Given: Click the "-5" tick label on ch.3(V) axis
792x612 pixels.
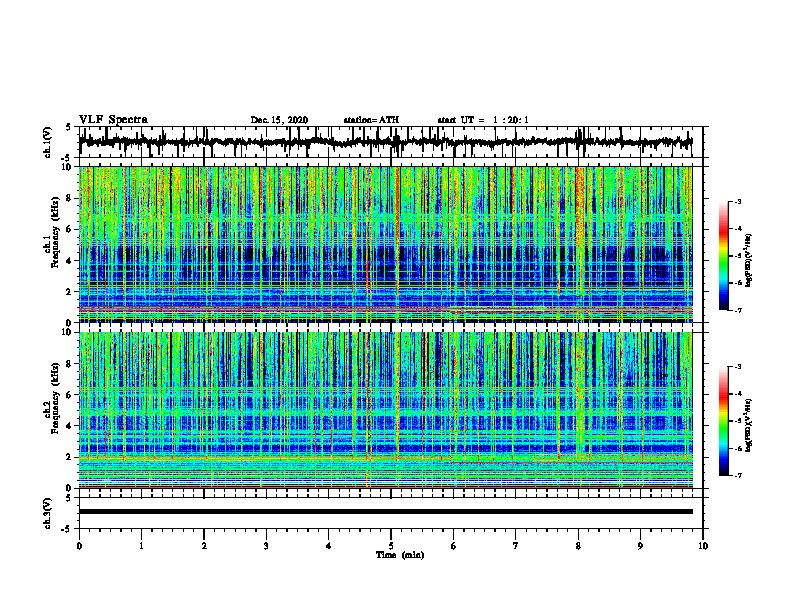Looking at the screenshot, I should click(x=67, y=529).
